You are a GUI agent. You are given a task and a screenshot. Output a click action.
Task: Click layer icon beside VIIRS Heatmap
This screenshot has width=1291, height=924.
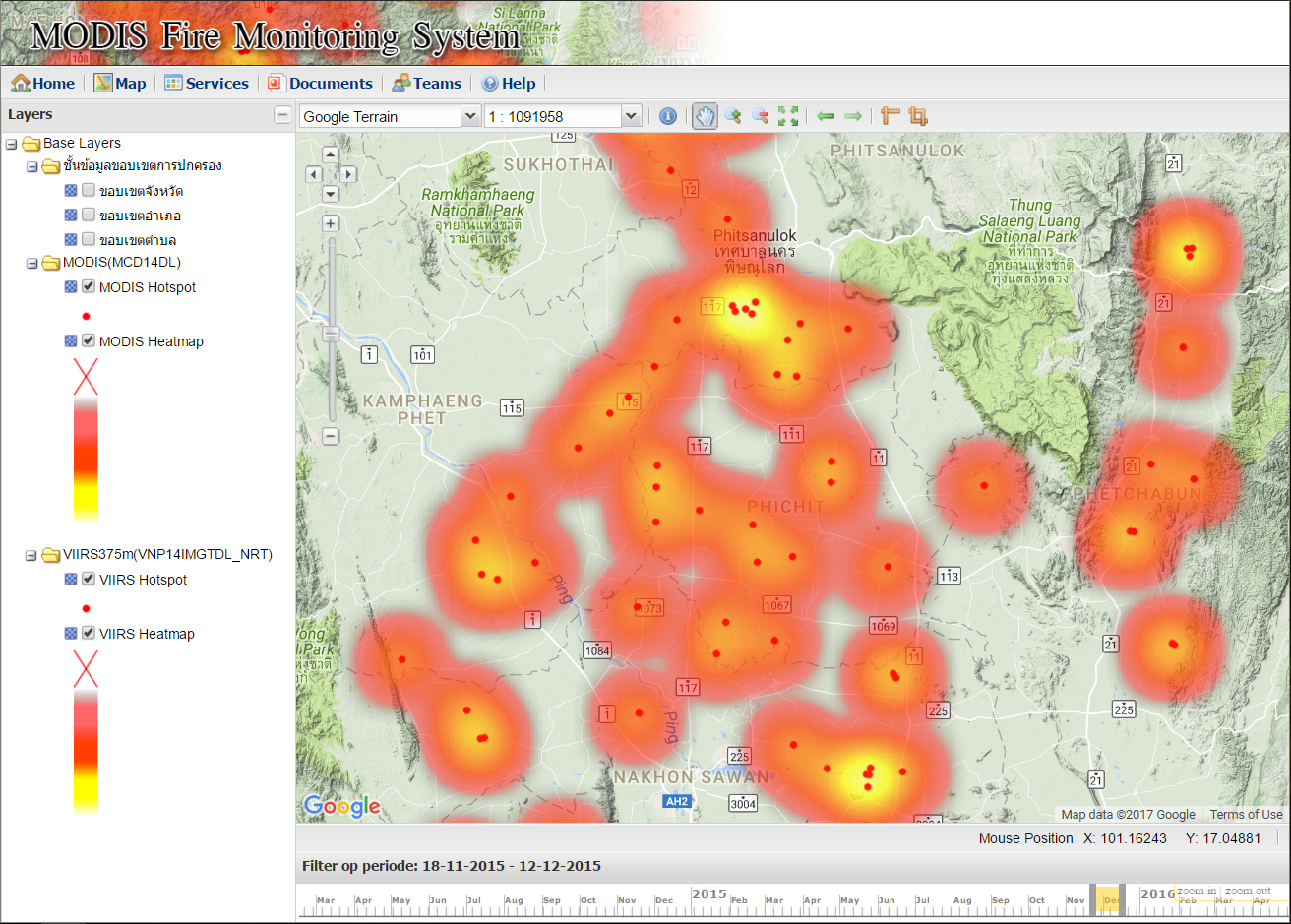pos(71,634)
